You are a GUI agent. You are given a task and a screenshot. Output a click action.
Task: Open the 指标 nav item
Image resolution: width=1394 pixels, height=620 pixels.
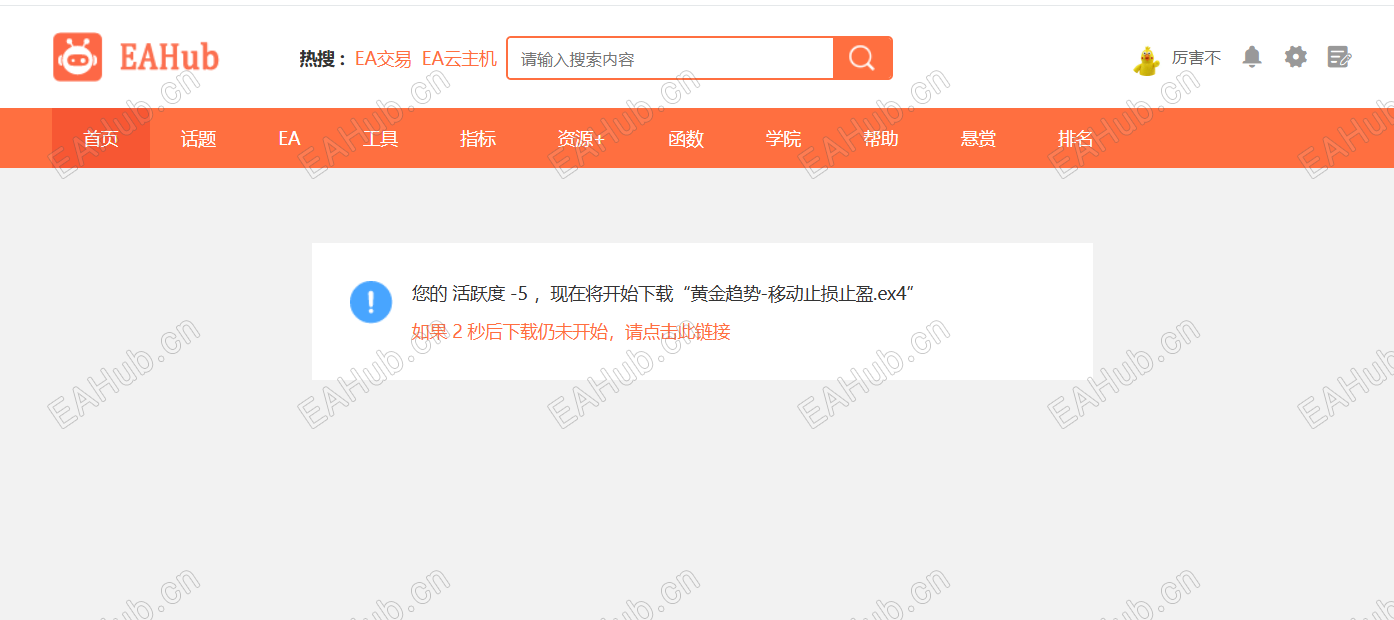478,139
